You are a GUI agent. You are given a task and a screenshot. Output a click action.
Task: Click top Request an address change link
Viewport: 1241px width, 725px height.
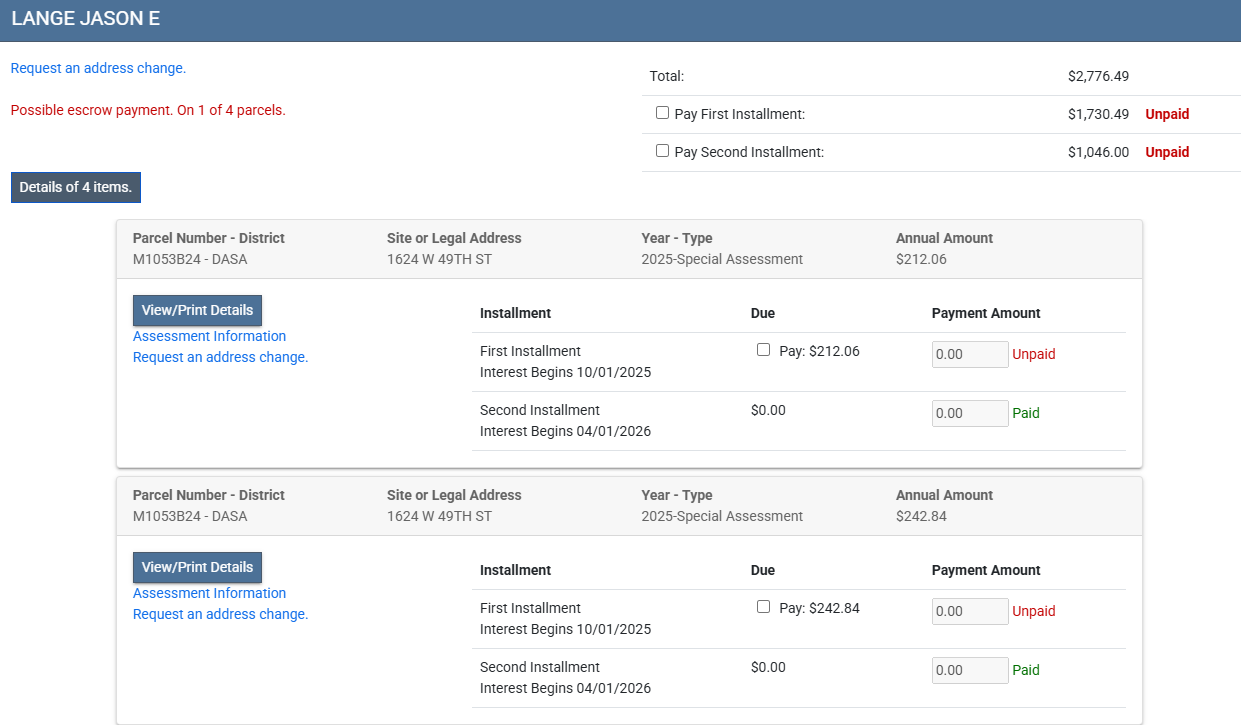(x=98, y=69)
